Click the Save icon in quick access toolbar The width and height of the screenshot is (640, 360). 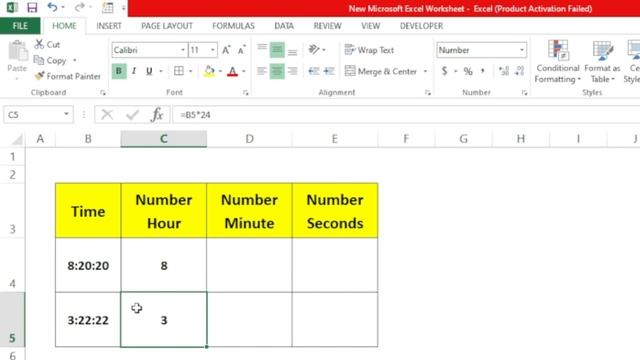click(x=32, y=7)
